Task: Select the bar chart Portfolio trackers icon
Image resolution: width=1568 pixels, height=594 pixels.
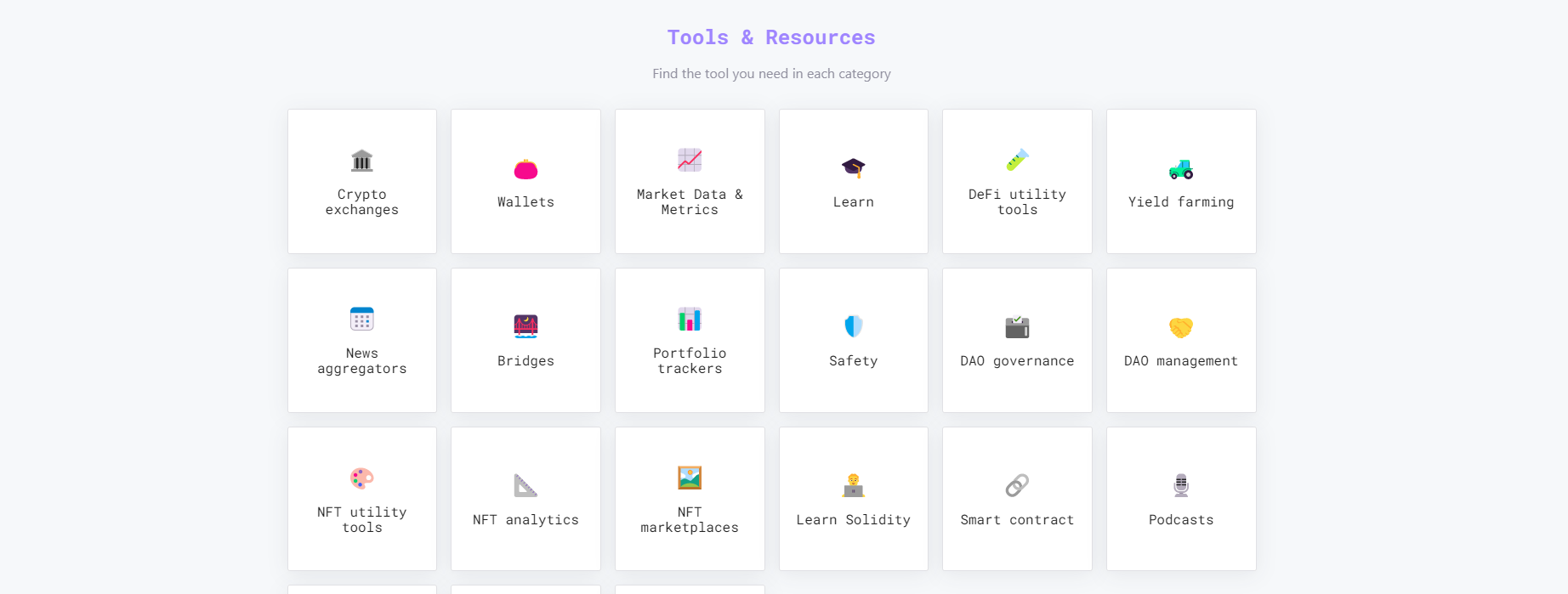Action: (x=690, y=320)
